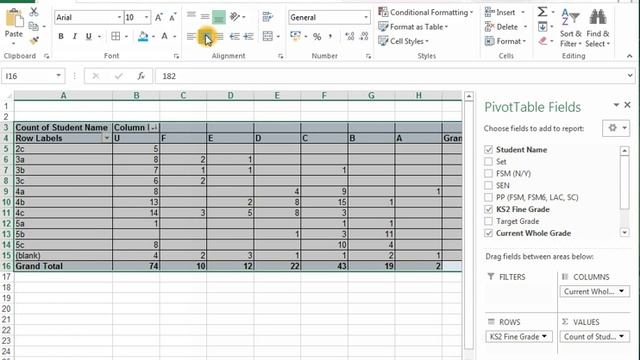This screenshot has height=360, width=640.
Task: Open the Format as Table menu
Action: click(x=413, y=27)
